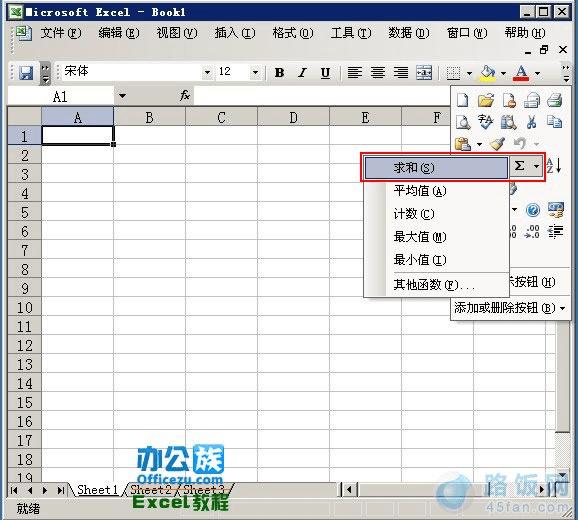Screen dimensions: 578x520
Task: Click the AutoSum sigma button
Action: coord(519,166)
